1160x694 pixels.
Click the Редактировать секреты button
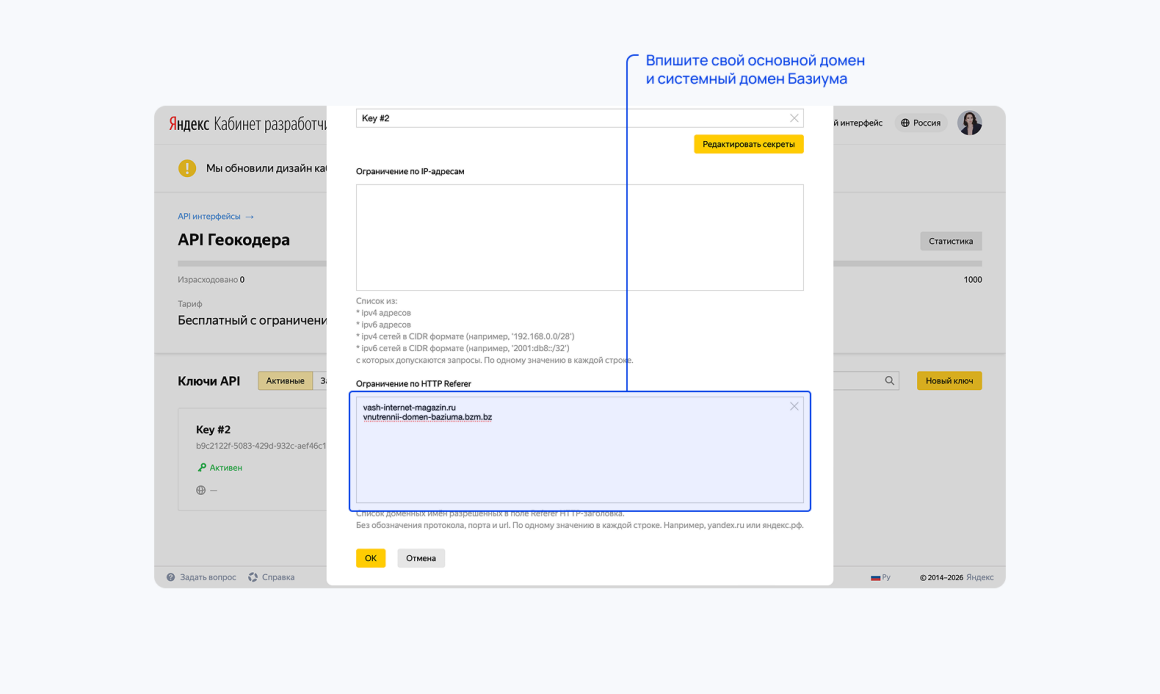749,144
